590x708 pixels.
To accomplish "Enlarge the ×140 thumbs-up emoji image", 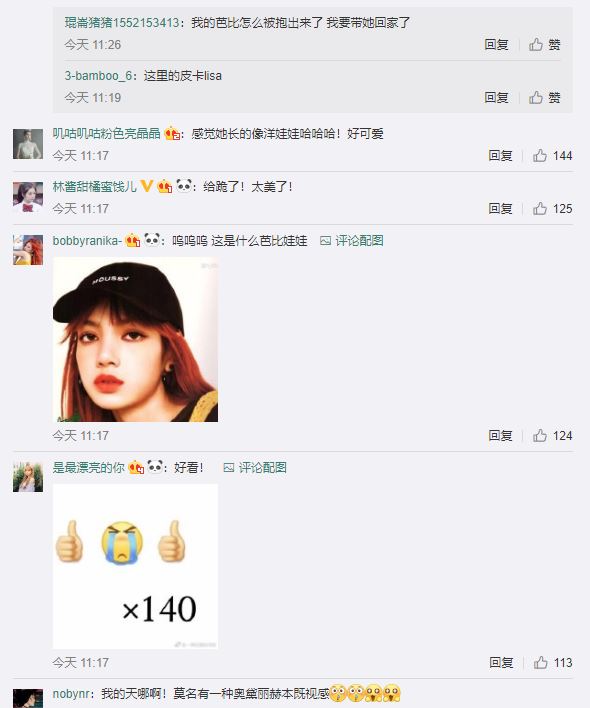I will [x=135, y=567].
